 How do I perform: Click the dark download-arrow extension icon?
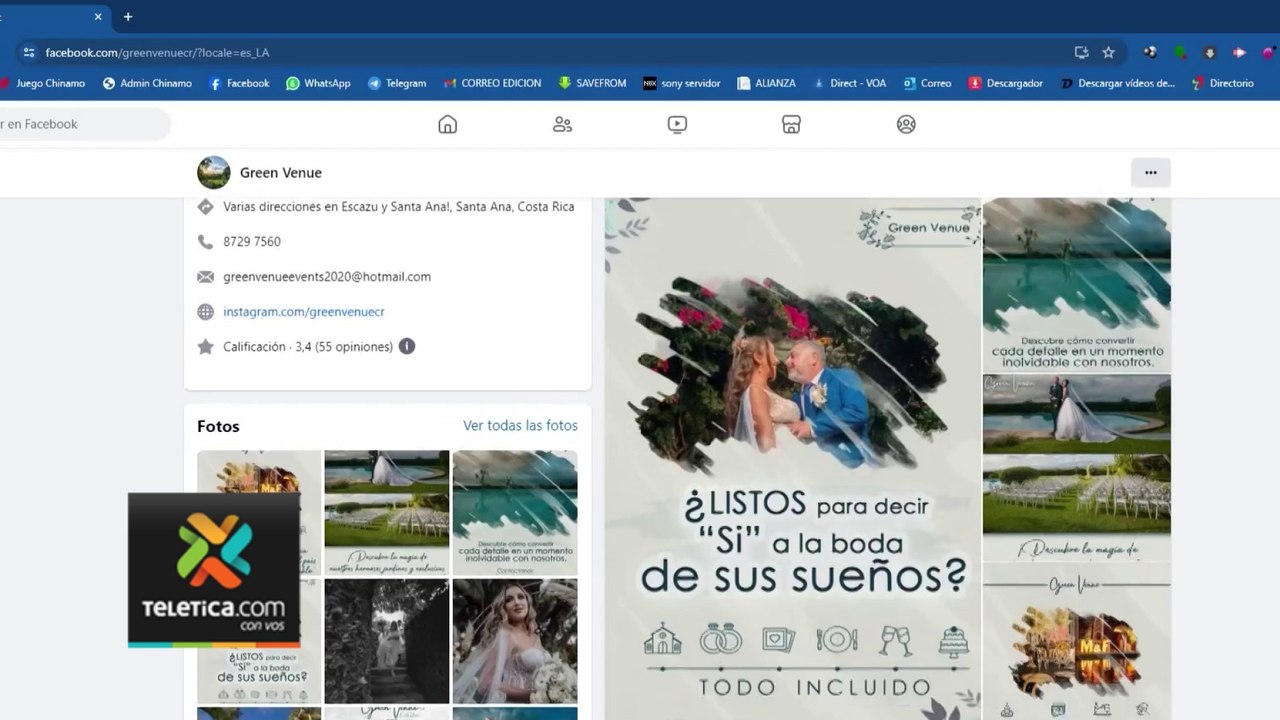coord(1209,53)
